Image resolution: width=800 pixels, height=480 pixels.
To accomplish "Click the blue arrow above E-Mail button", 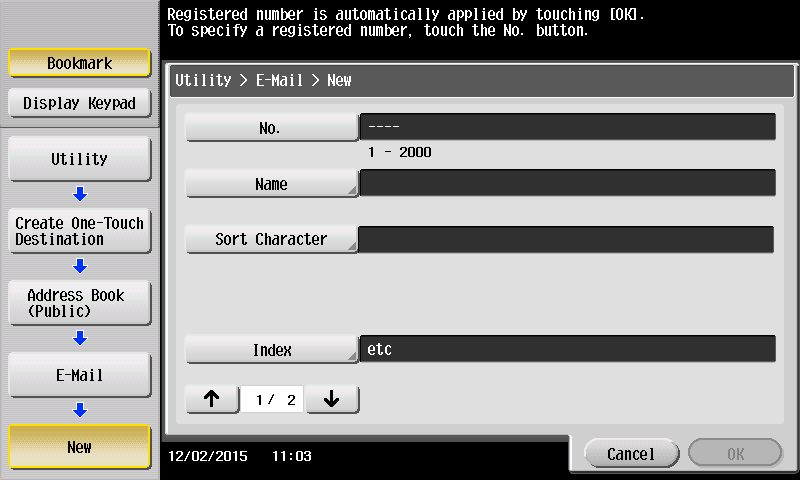I will tap(80, 338).
